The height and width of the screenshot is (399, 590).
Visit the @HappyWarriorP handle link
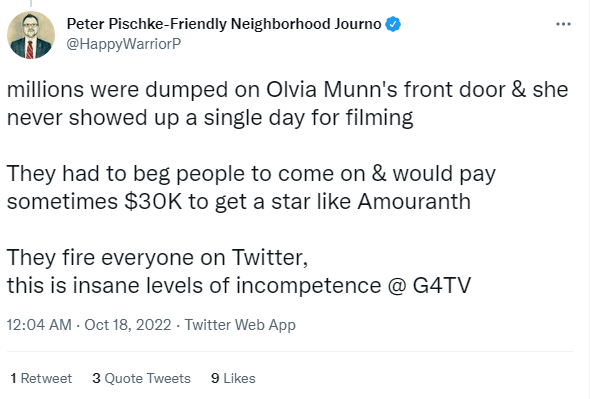tap(124, 44)
